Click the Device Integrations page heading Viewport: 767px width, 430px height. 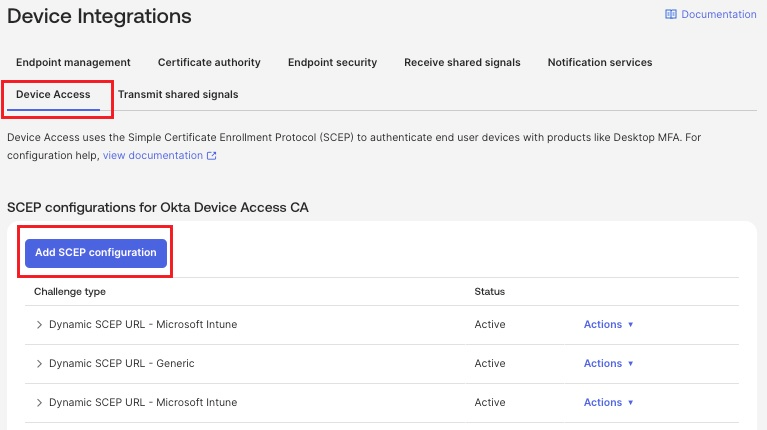(99, 16)
